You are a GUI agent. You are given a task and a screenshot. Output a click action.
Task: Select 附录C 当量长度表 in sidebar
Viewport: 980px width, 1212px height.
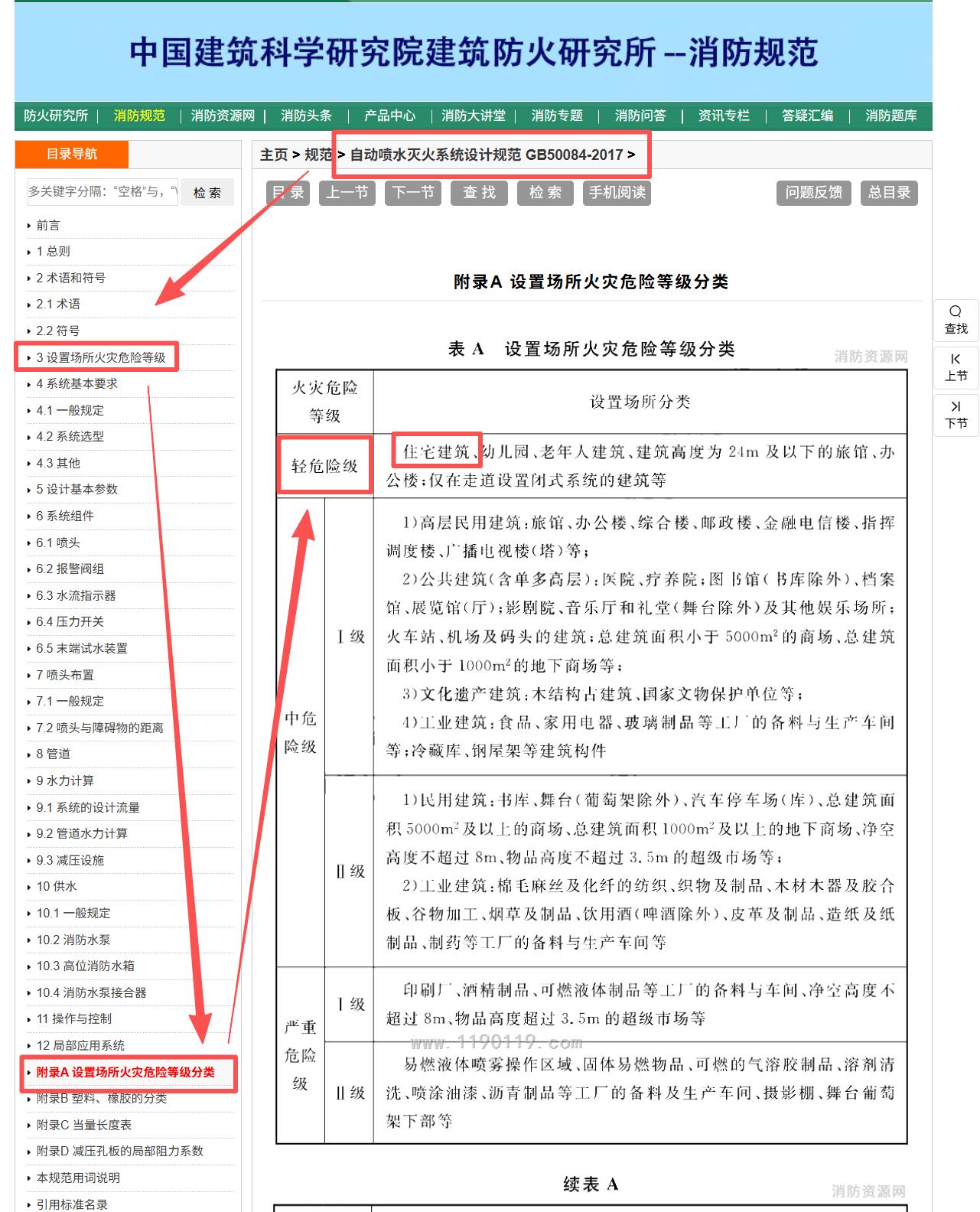coord(84,1125)
